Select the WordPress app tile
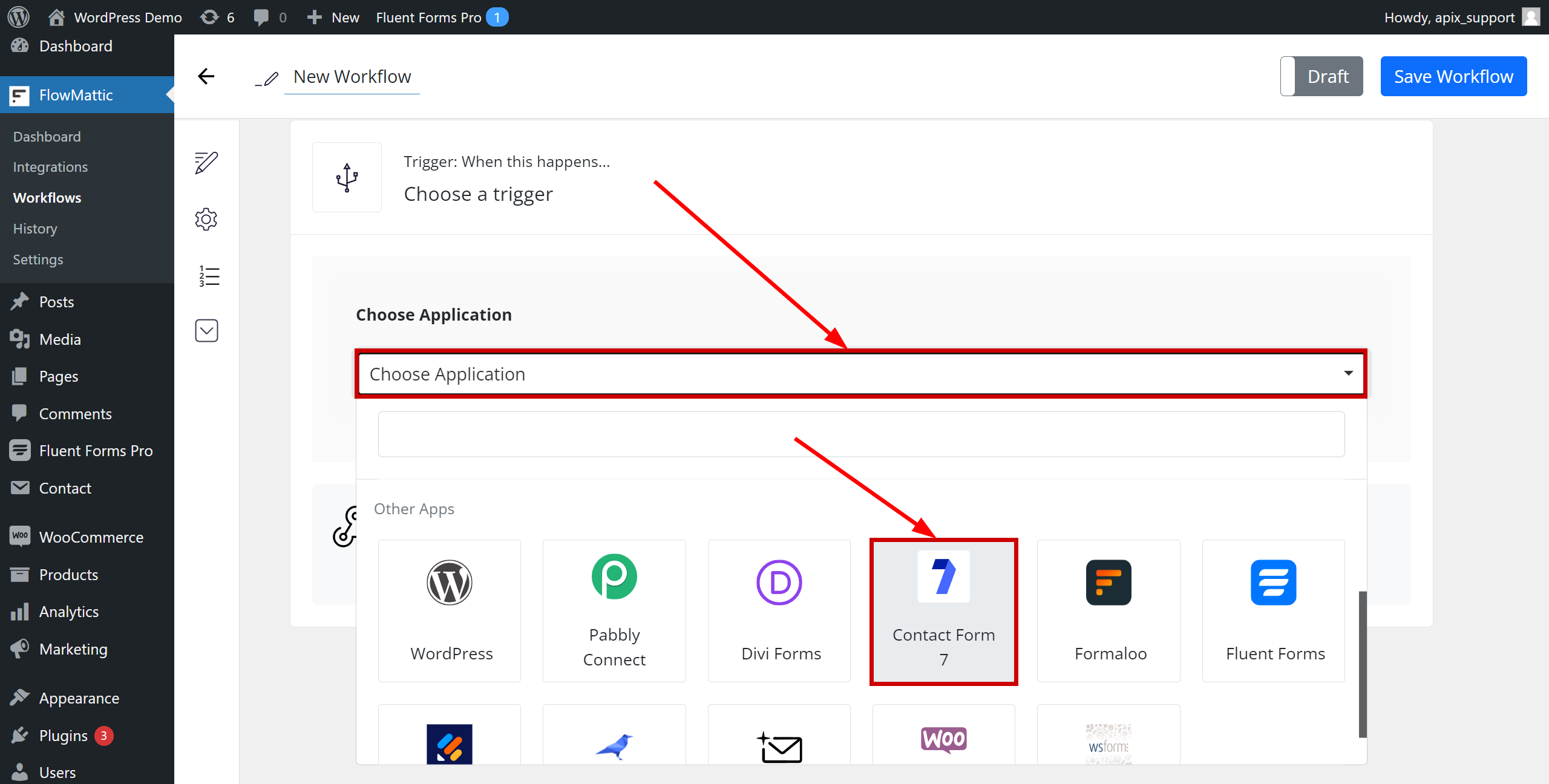This screenshot has height=784, width=1549. (x=450, y=611)
